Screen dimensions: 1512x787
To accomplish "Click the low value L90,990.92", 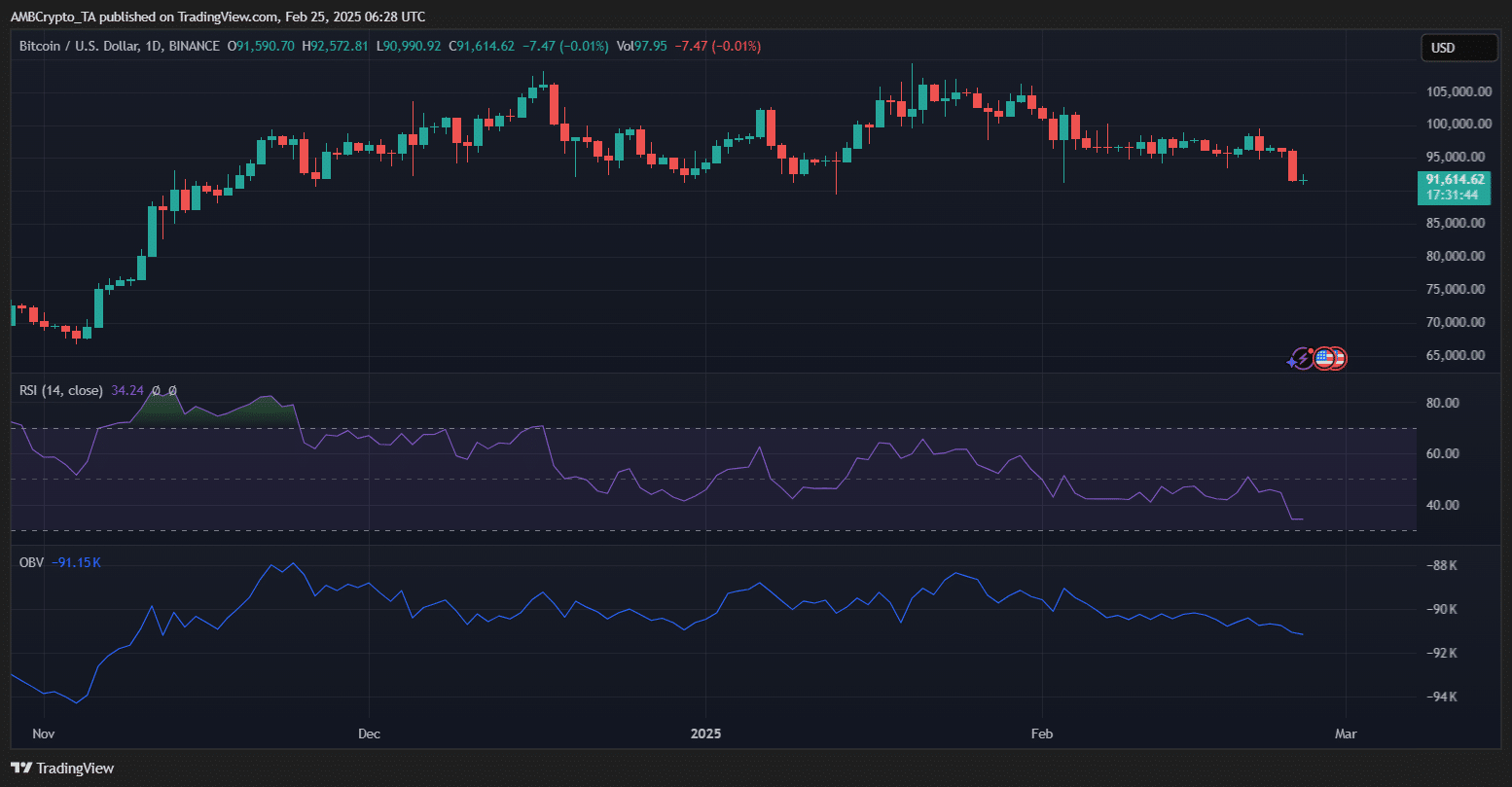I will click(x=409, y=46).
